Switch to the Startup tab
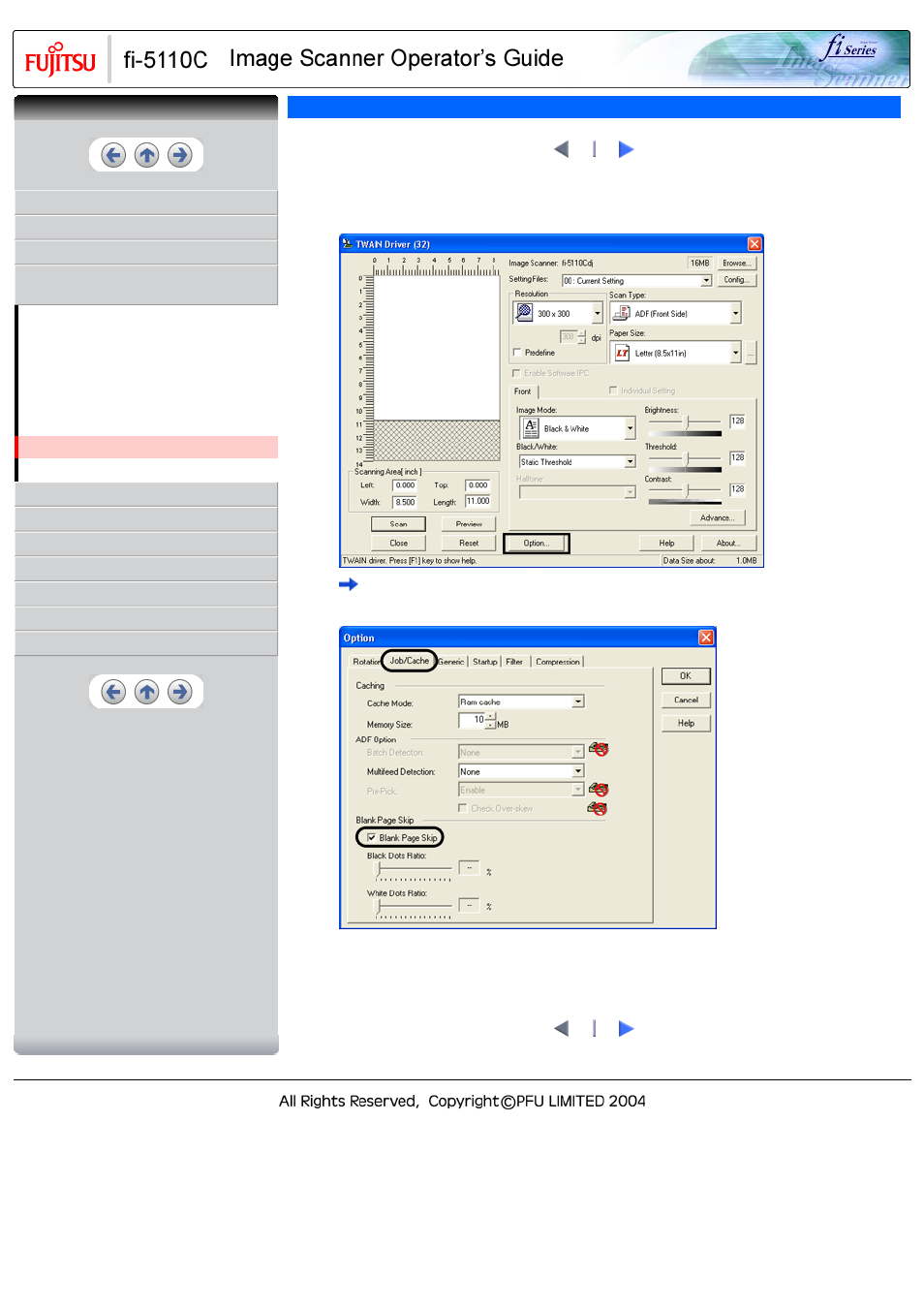This screenshot has height=1309, width=924. tap(485, 662)
